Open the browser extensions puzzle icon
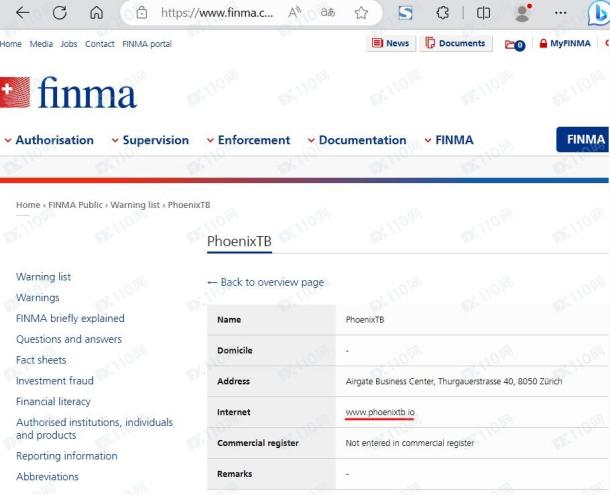Screen dimensions: 610x495 tap(443, 14)
